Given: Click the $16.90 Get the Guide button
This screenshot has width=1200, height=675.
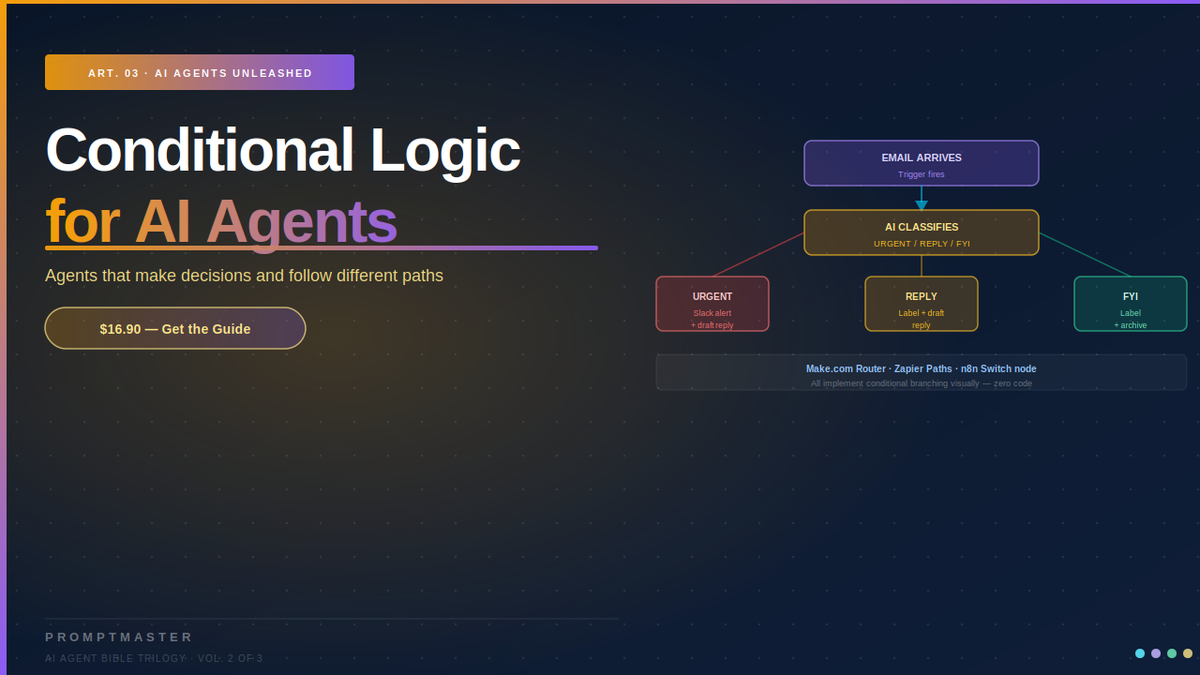Looking at the screenshot, I should pyautogui.click(x=175, y=328).
